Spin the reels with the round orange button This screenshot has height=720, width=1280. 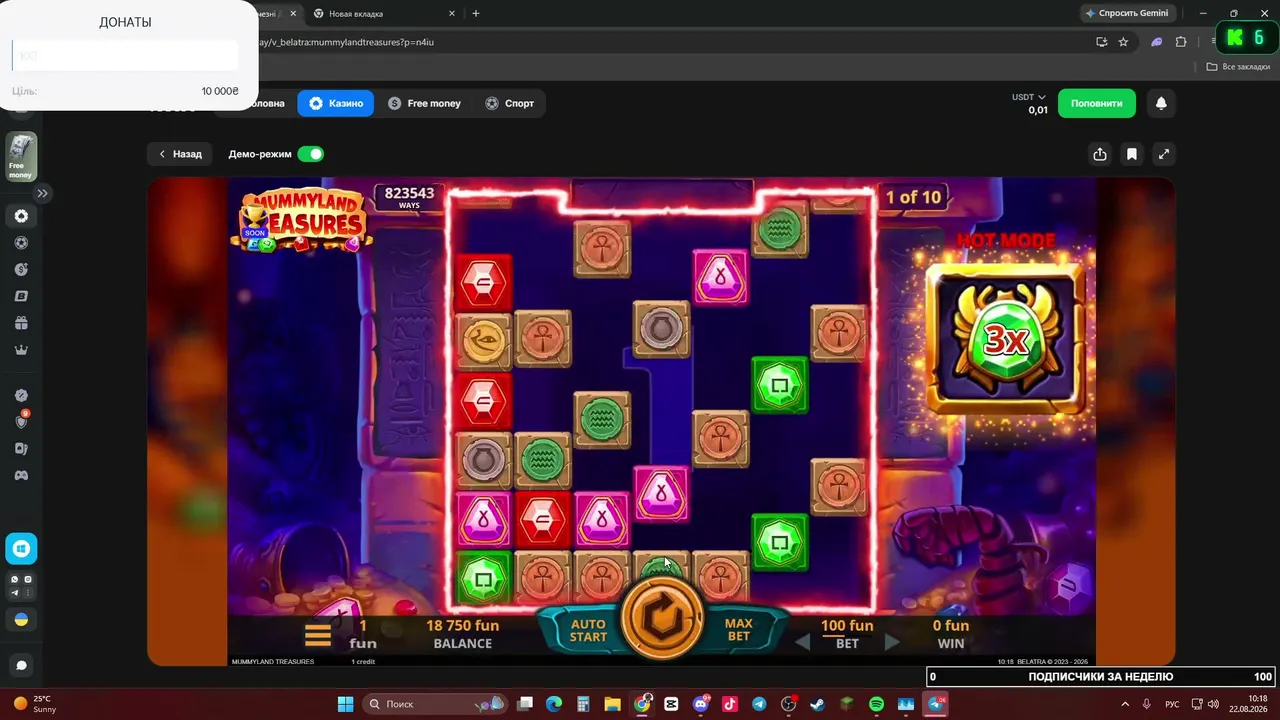(x=661, y=618)
